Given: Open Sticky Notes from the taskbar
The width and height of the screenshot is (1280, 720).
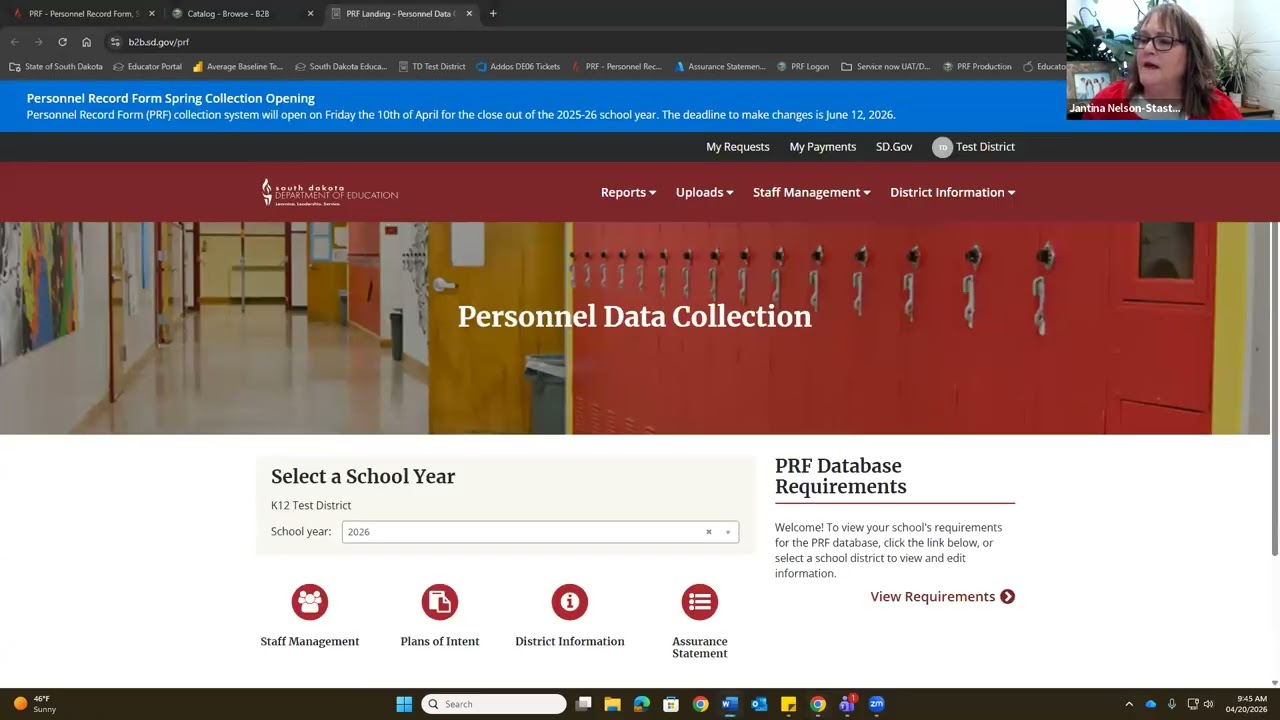Looking at the screenshot, I should coord(788,704).
